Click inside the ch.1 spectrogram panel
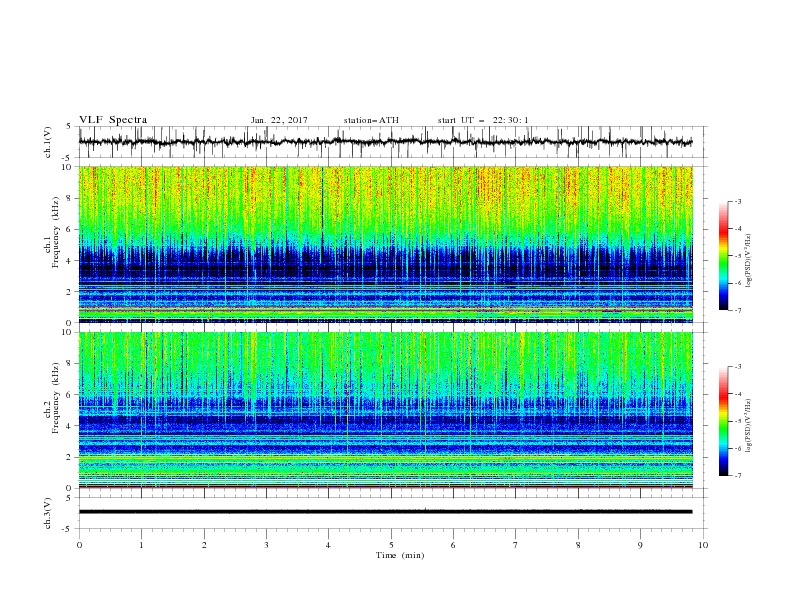The height and width of the screenshot is (612, 792). [385, 244]
